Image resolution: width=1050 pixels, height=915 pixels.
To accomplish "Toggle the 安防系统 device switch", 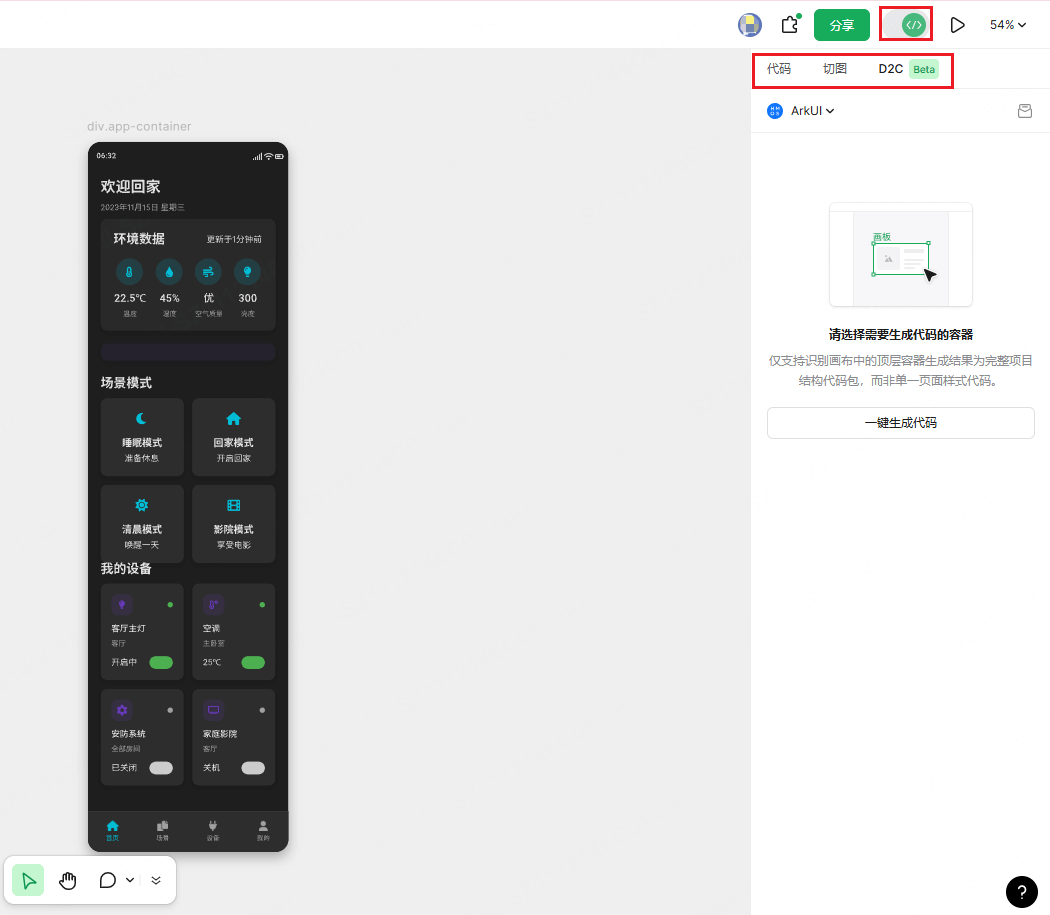I will pos(161,768).
